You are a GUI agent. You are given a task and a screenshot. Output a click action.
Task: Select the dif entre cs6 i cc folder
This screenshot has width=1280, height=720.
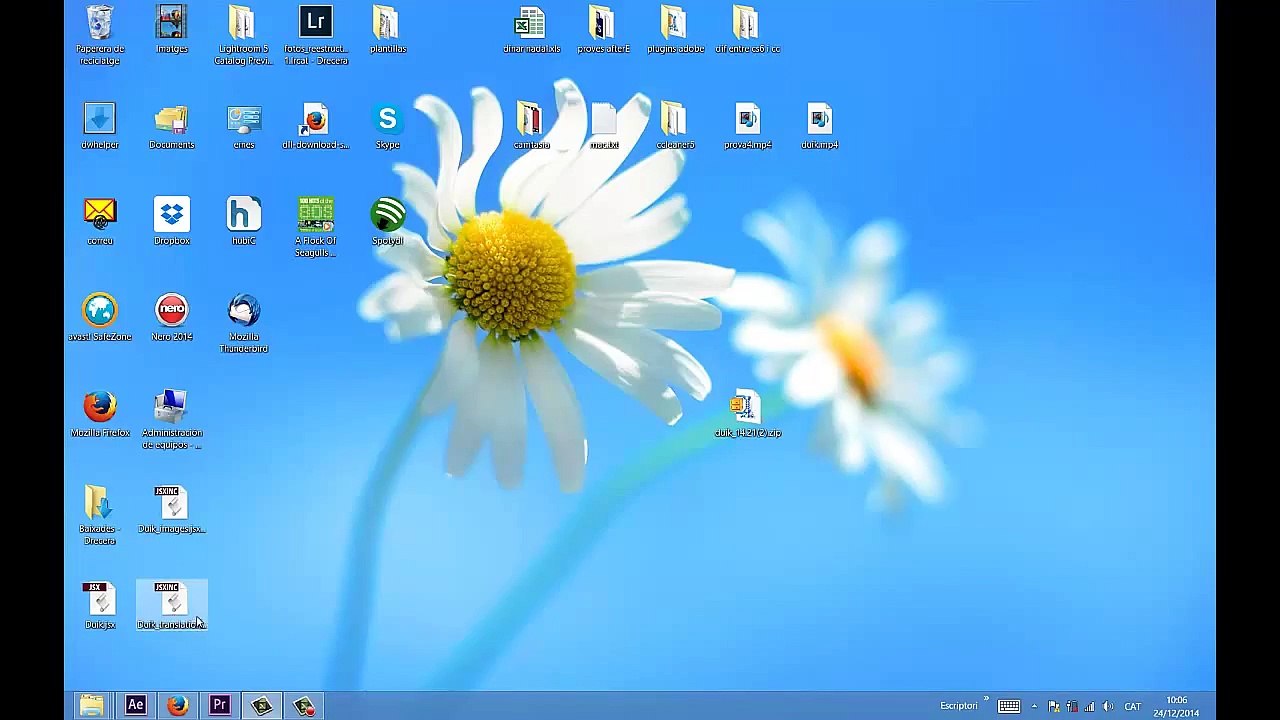[747, 29]
